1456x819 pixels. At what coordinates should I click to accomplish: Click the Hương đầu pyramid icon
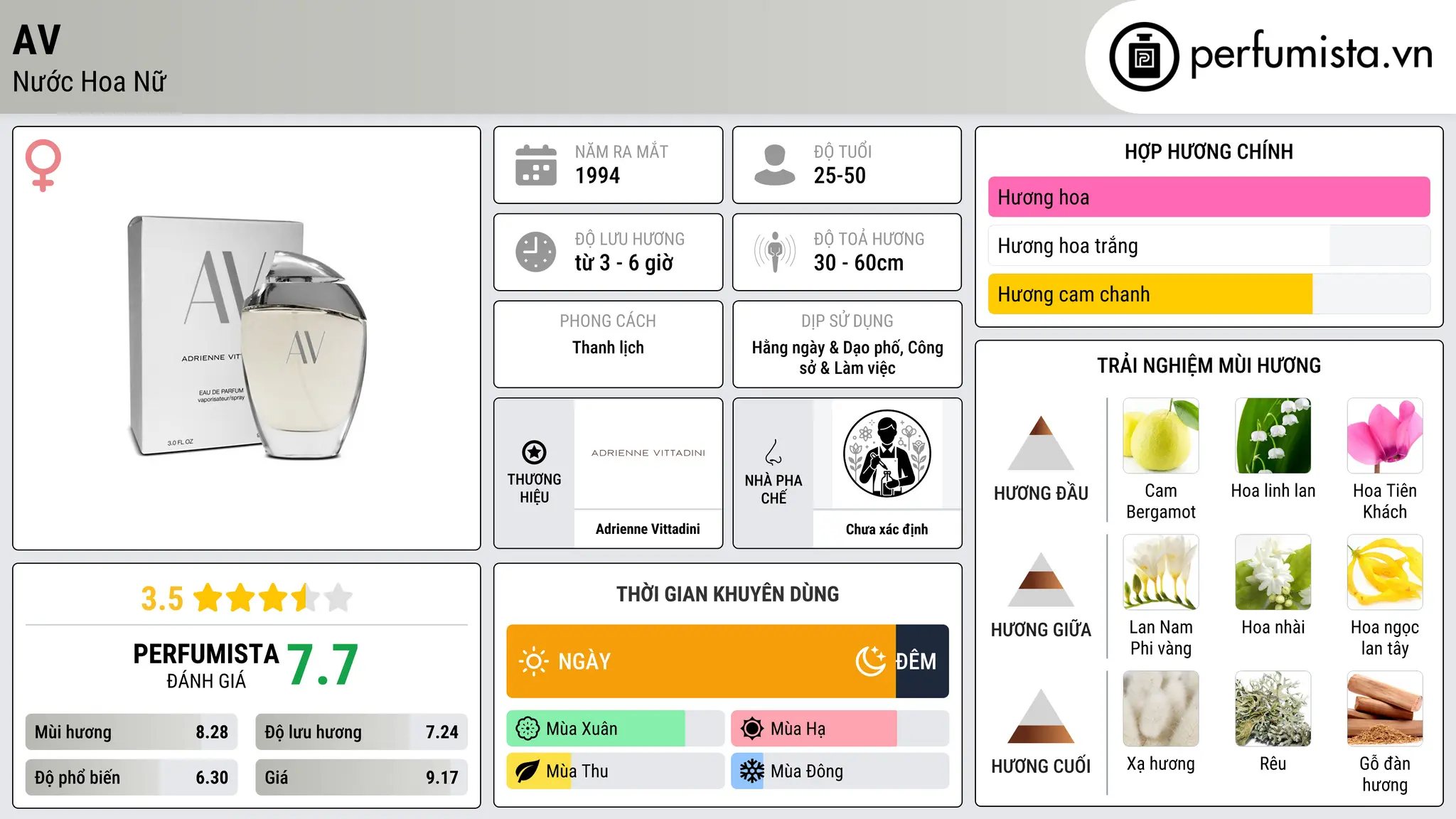[1042, 443]
